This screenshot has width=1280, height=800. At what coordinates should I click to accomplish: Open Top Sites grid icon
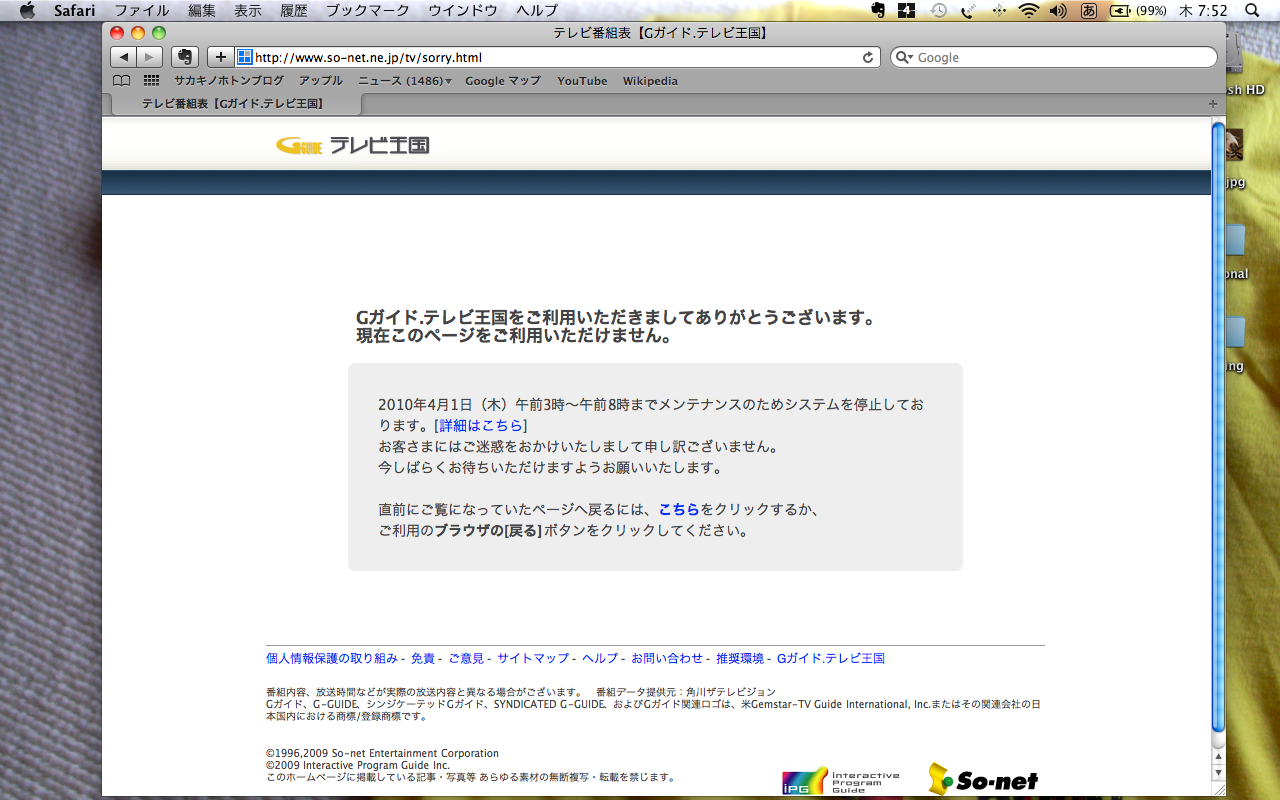(152, 81)
